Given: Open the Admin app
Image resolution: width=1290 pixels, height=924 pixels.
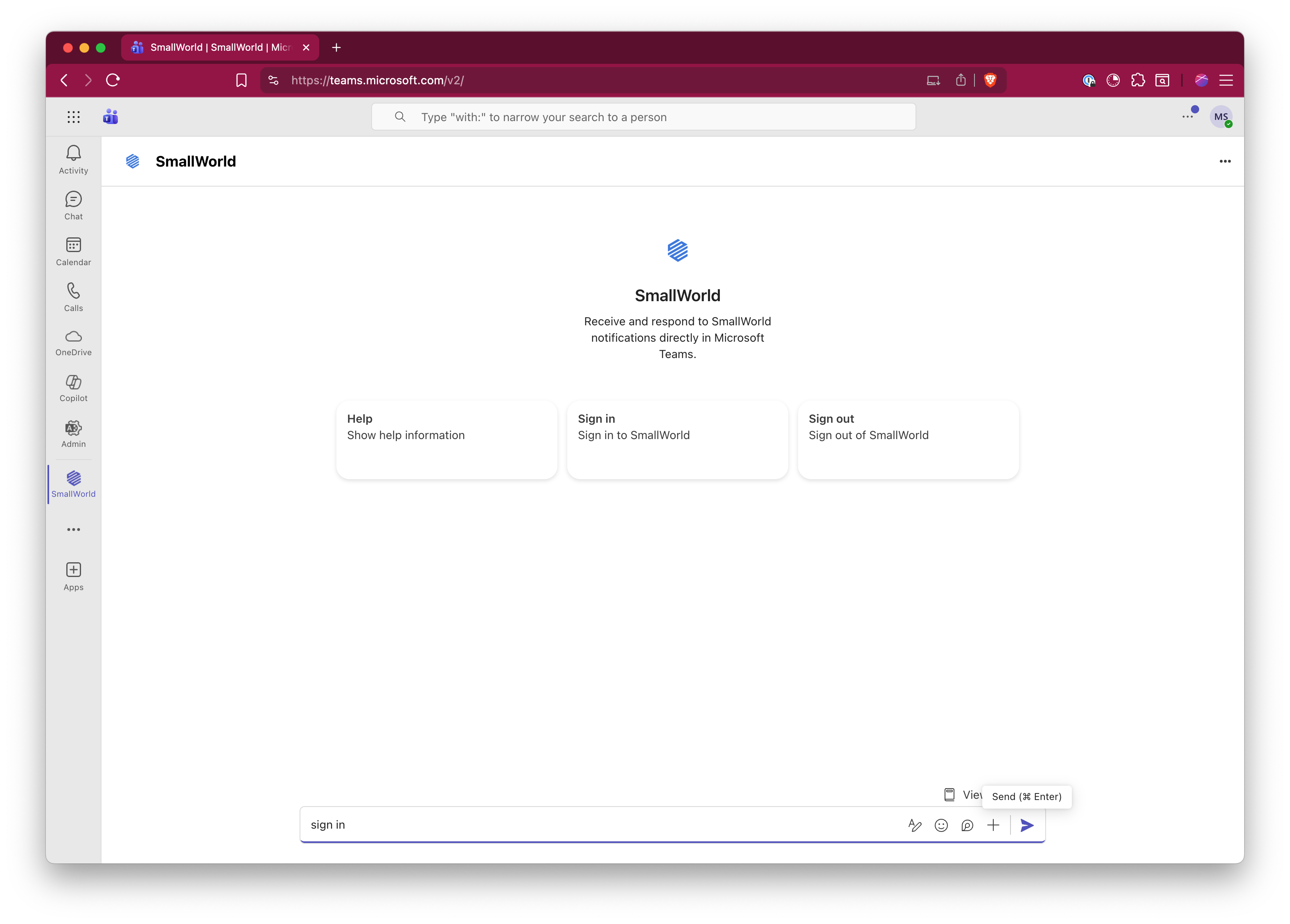Looking at the screenshot, I should pos(73,434).
